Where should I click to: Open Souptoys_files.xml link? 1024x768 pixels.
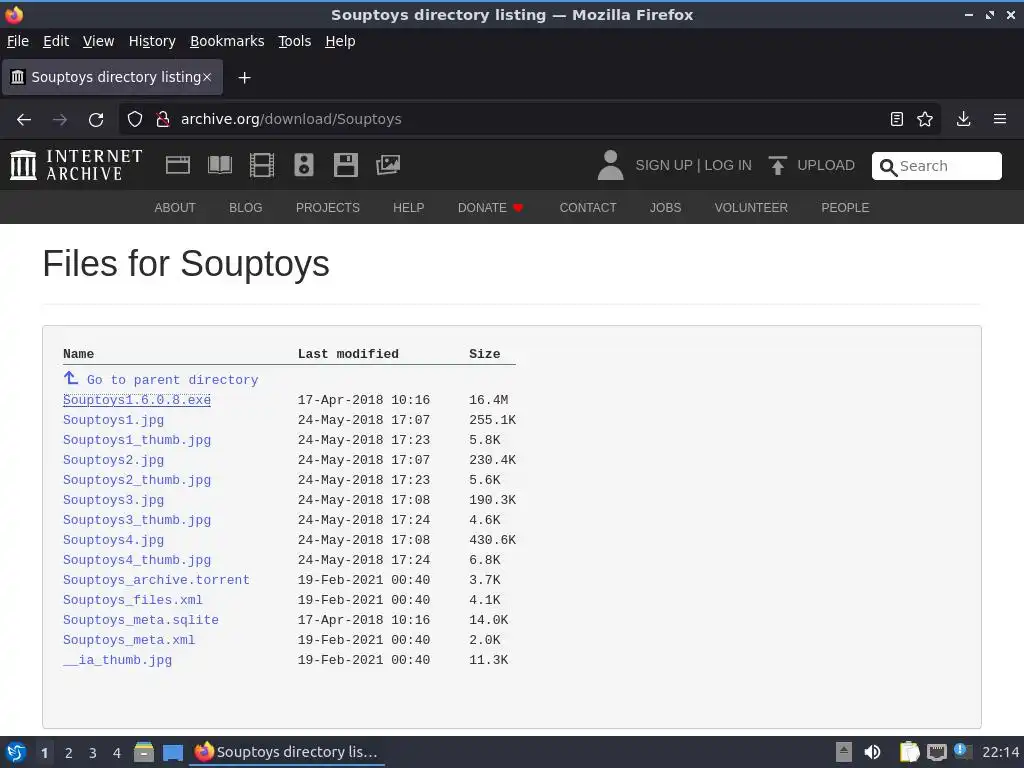click(133, 600)
